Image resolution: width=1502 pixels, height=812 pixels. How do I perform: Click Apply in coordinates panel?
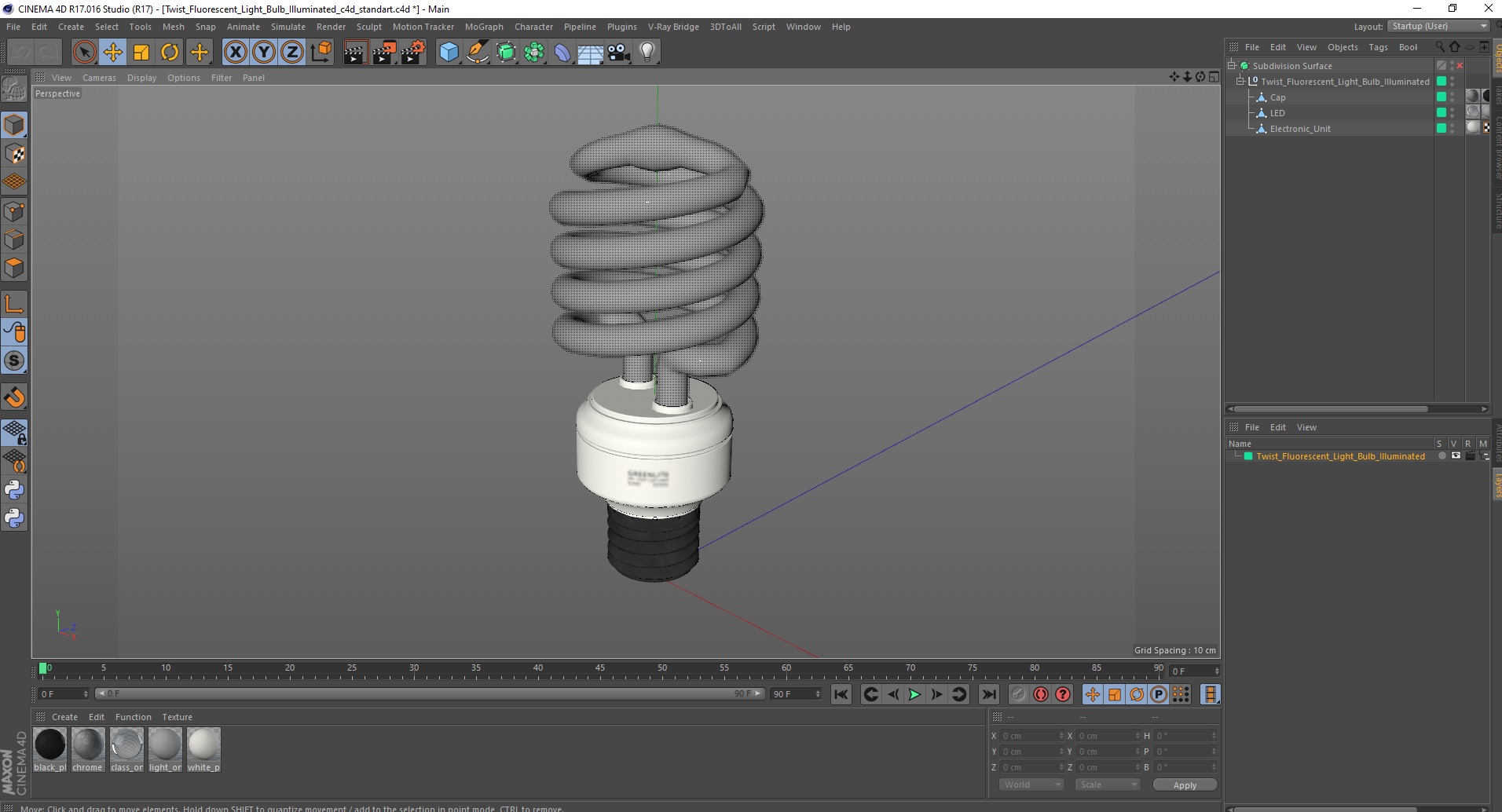(x=1185, y=785)
